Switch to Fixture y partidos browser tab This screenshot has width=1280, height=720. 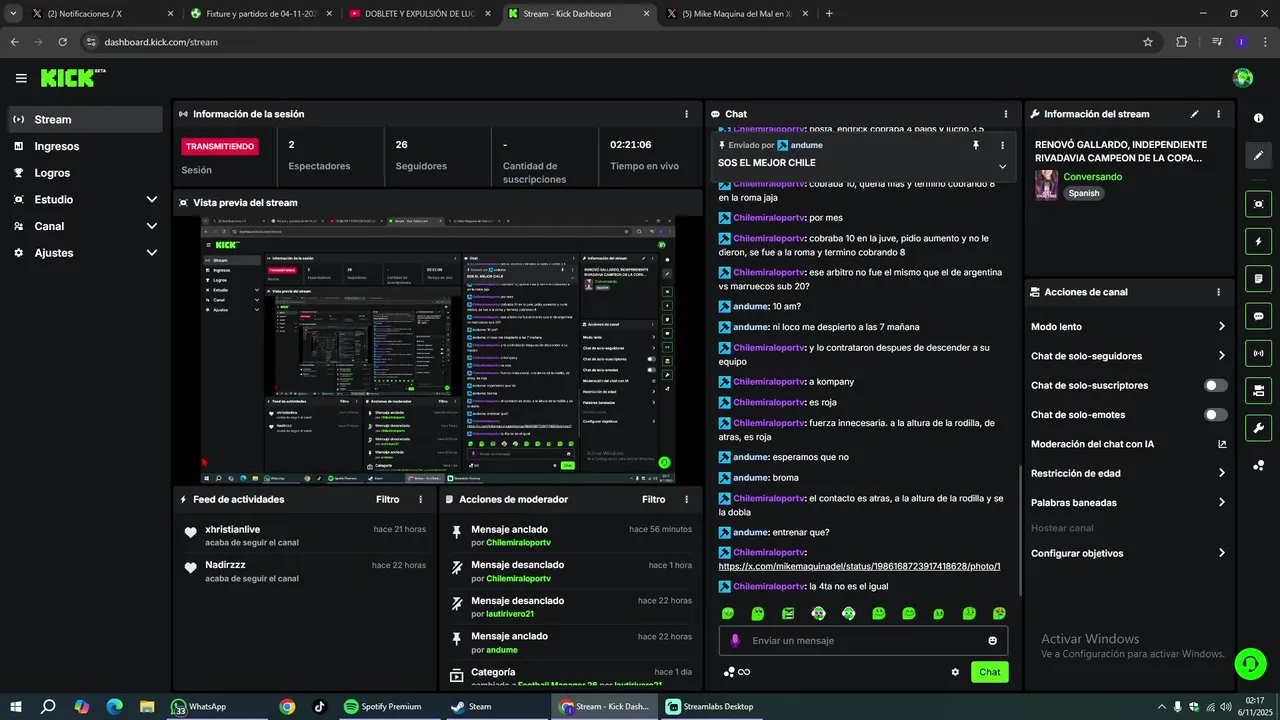tap(262, 14)
